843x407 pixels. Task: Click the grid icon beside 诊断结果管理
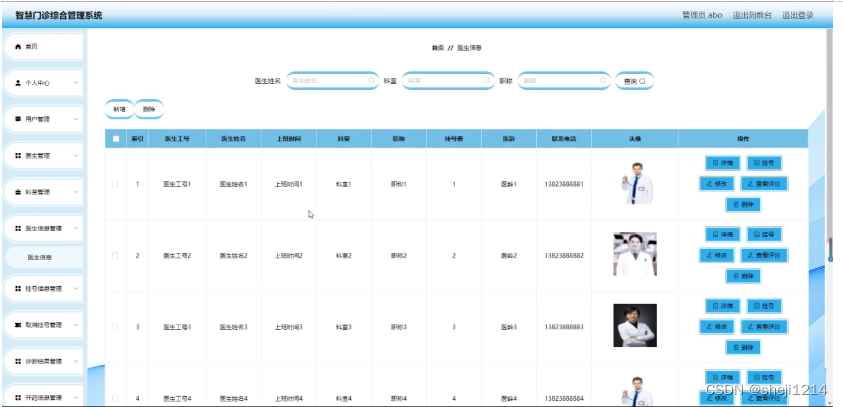(x=18, y=361)
